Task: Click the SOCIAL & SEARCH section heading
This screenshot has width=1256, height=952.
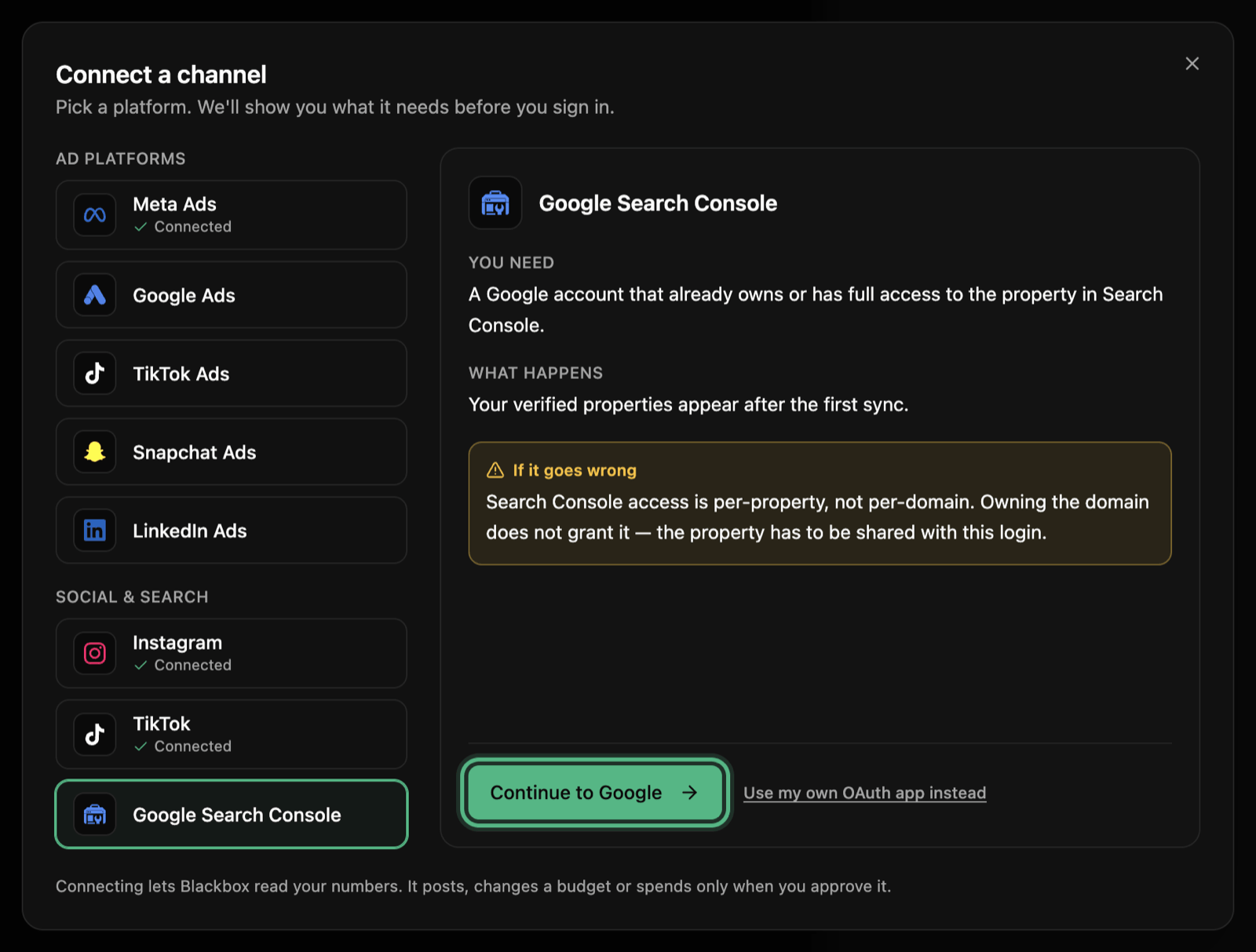Action: (x=132, y=597)
